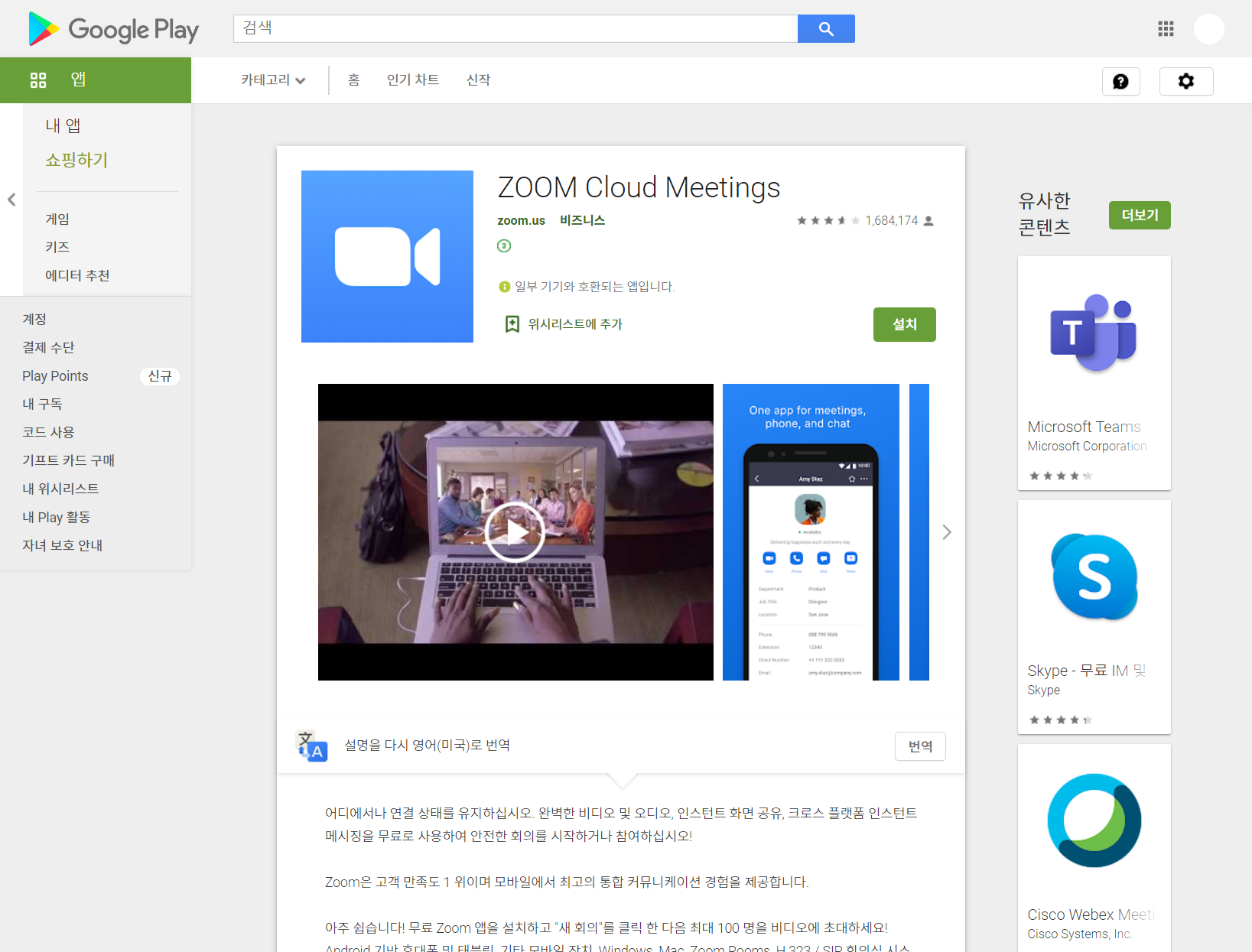Click the 신규 badge beside Play Points
This screenshot has width=1252, height=952.
tap(160, 376)
